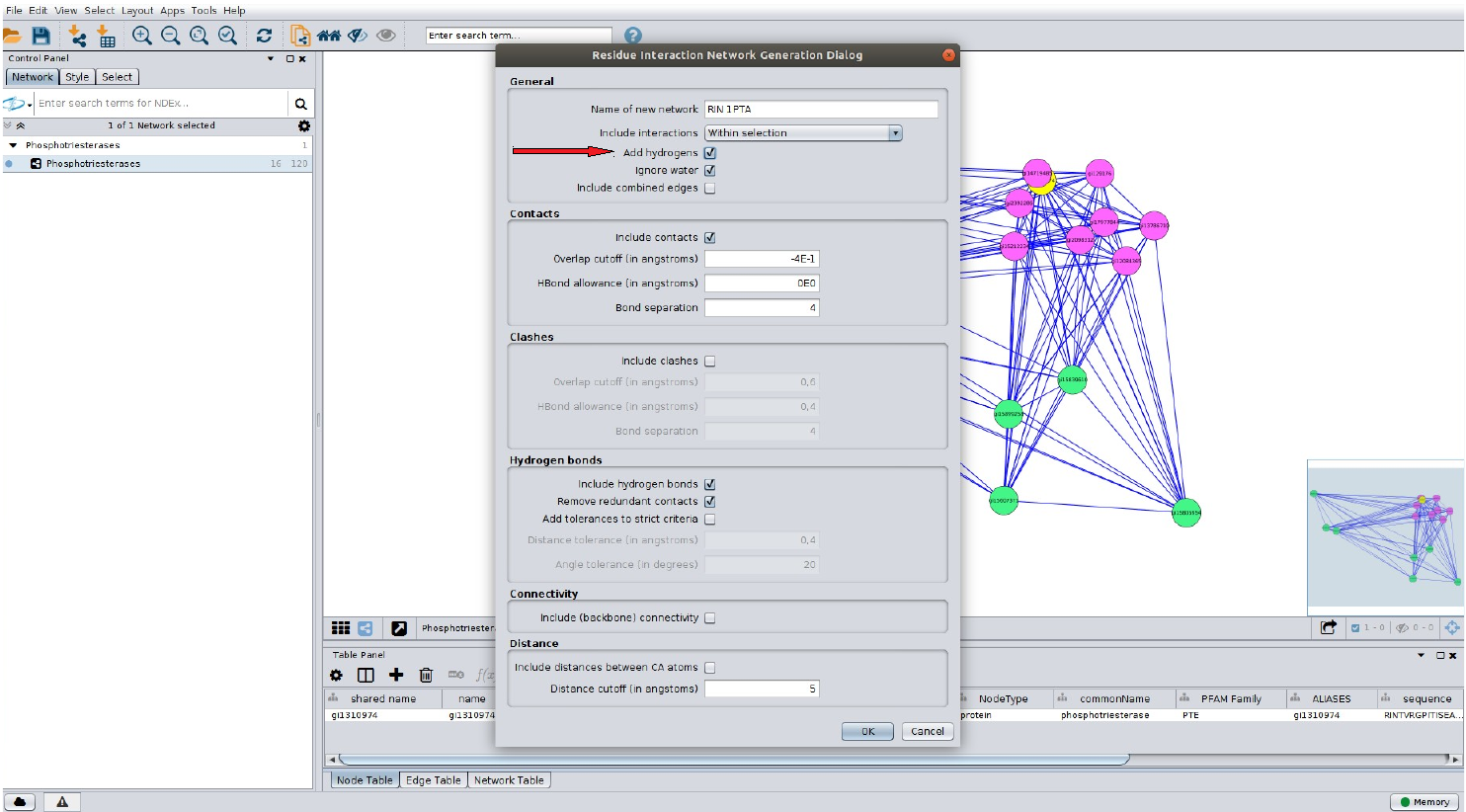Click the zoom out magnifier icon
Screen dimensions: 1466x812
click(x=171, y=36)
